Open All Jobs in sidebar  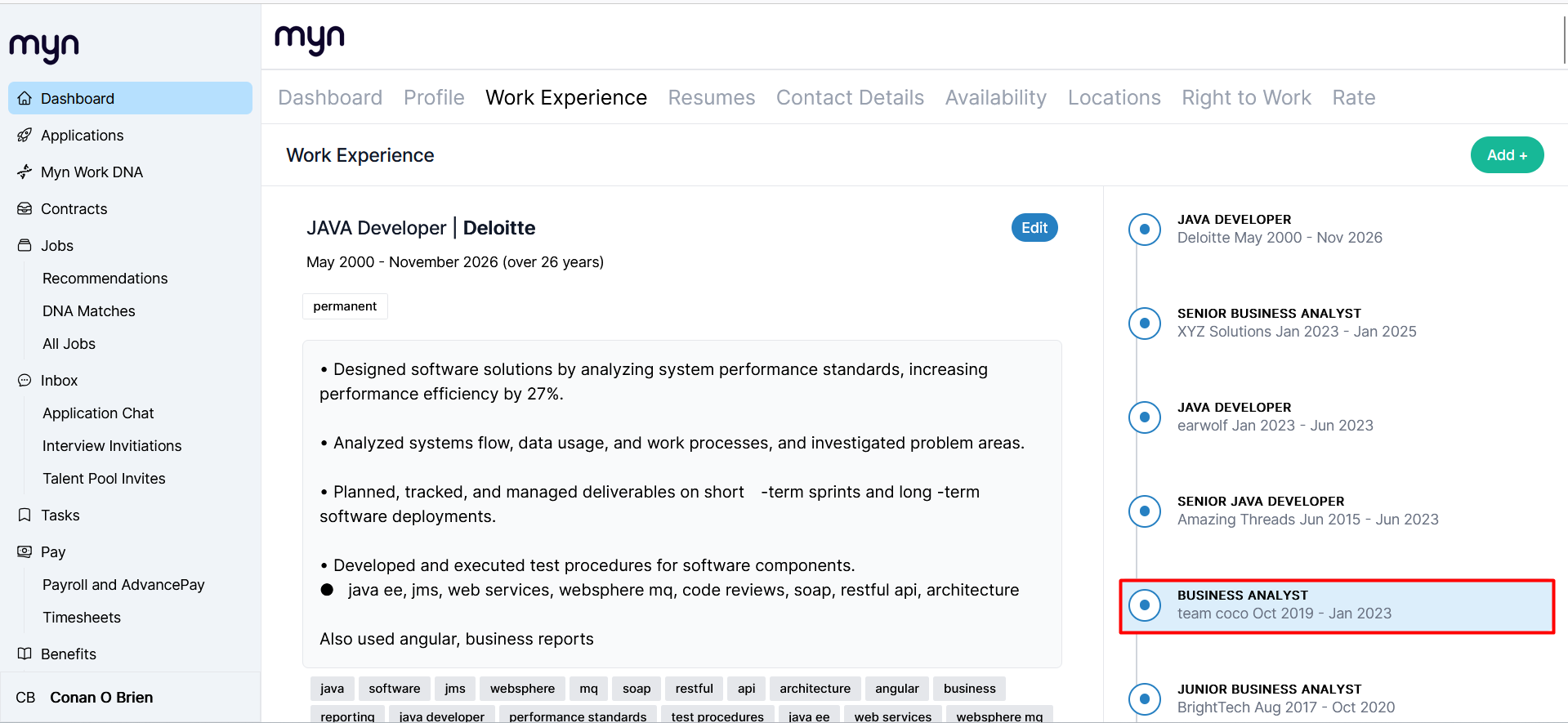click(x=69, y=344)
